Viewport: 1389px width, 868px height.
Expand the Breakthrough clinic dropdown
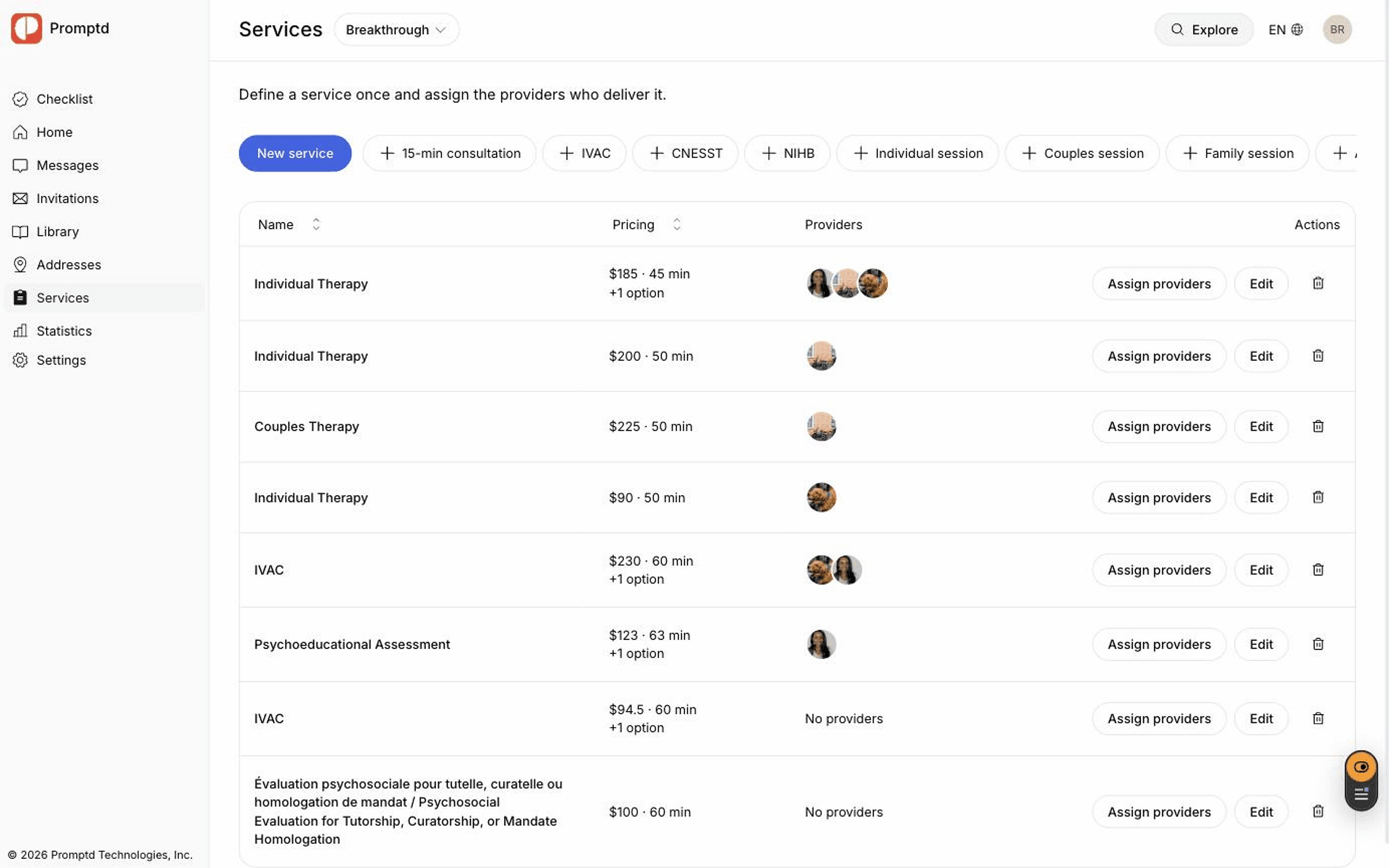coord(396,29)
